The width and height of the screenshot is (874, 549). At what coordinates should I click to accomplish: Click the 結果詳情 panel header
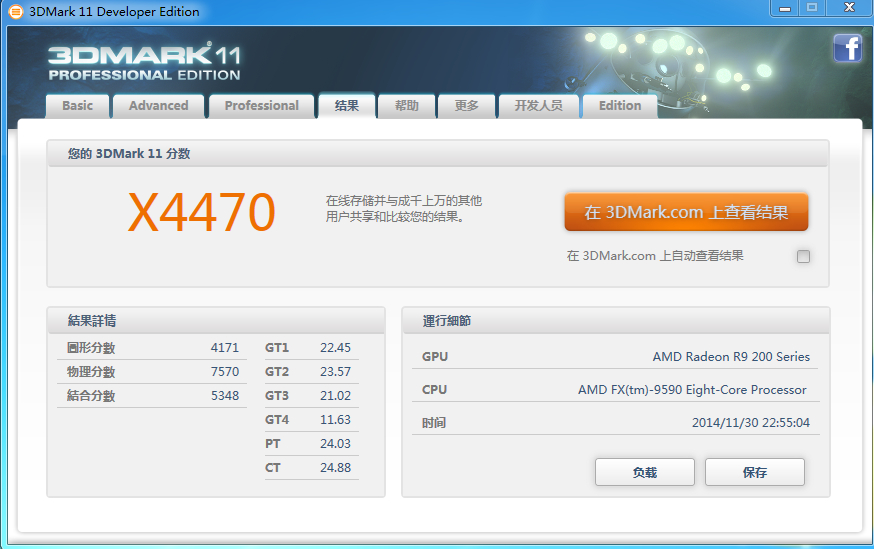(x=91, y=320)
